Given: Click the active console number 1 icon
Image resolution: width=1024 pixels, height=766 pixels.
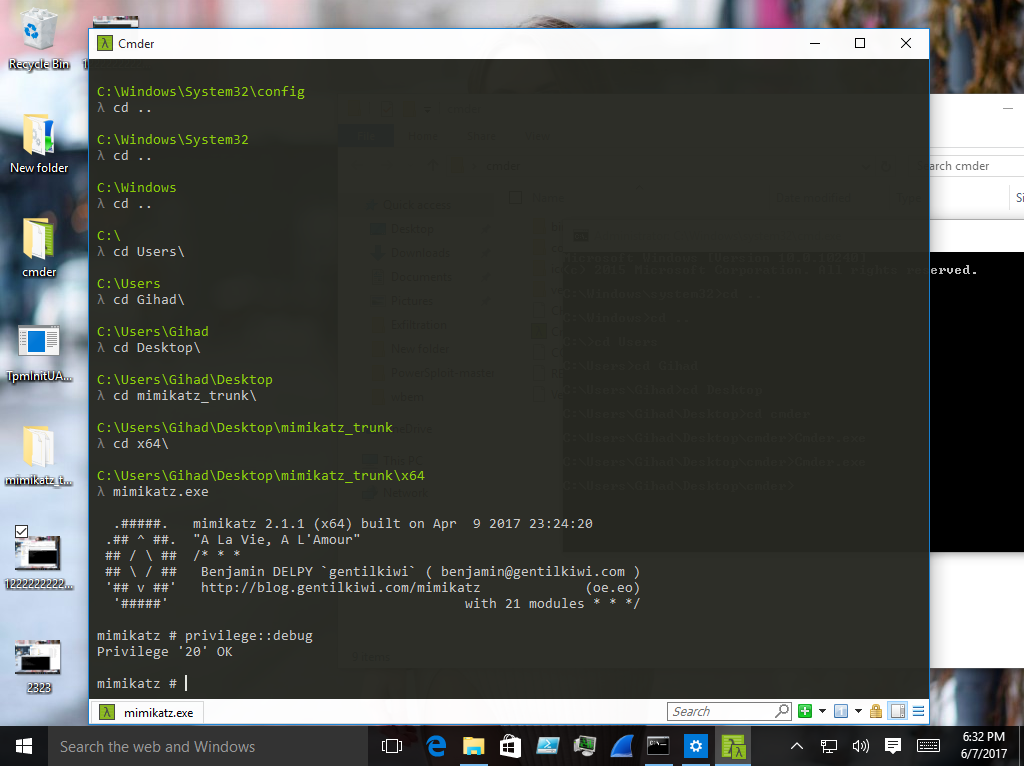Looking at the screenshot, I should 841,711.
